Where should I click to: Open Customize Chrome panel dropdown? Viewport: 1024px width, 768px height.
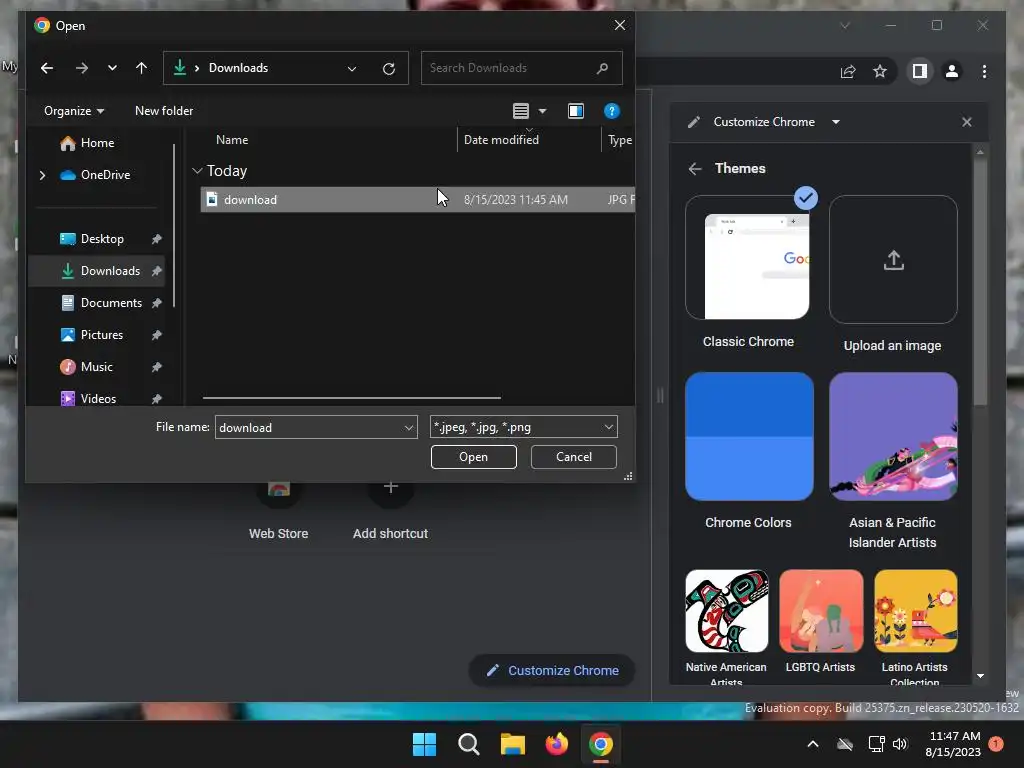point(836,122)
